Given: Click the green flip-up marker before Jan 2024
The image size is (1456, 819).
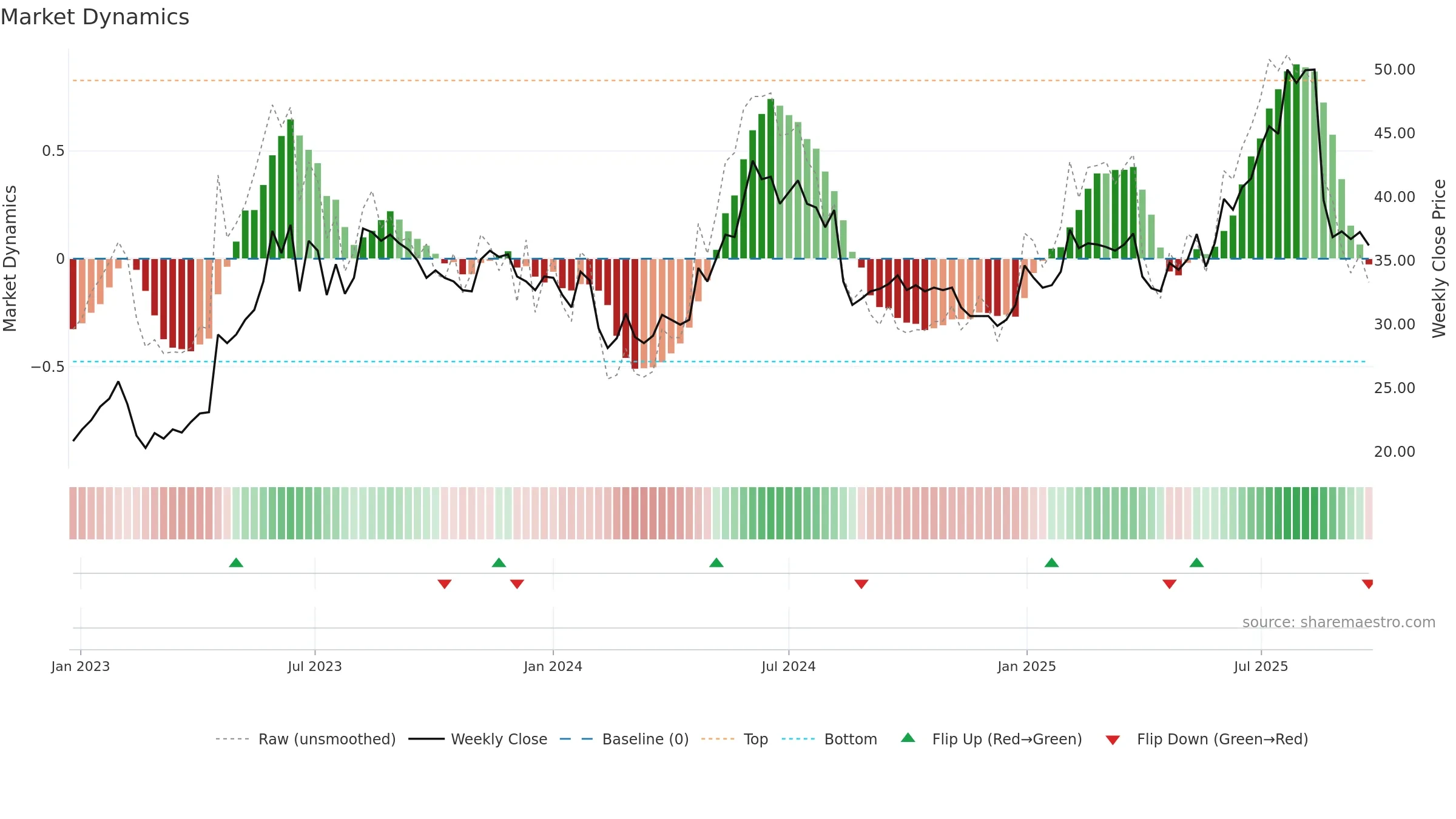Looking at the screenshot, I should click(499, 562).
